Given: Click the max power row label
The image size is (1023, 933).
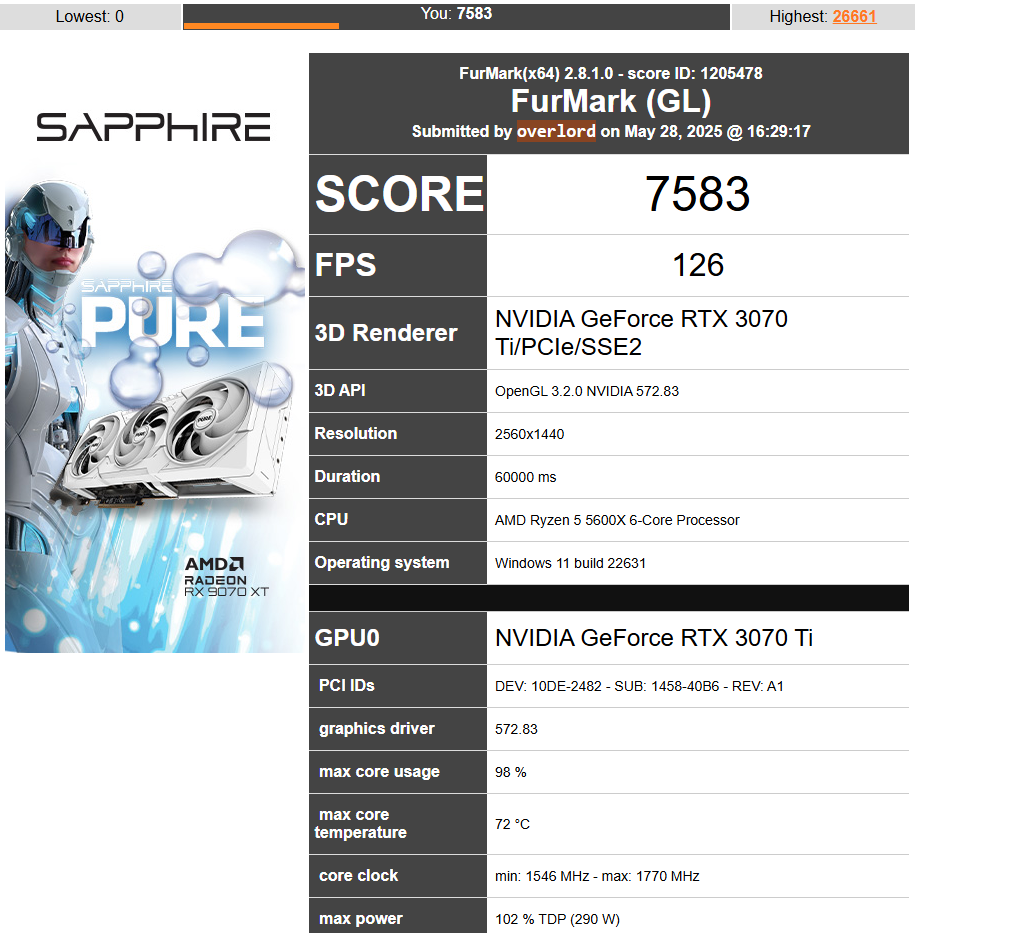Looking at the screenshot, I should click(361, 919).
